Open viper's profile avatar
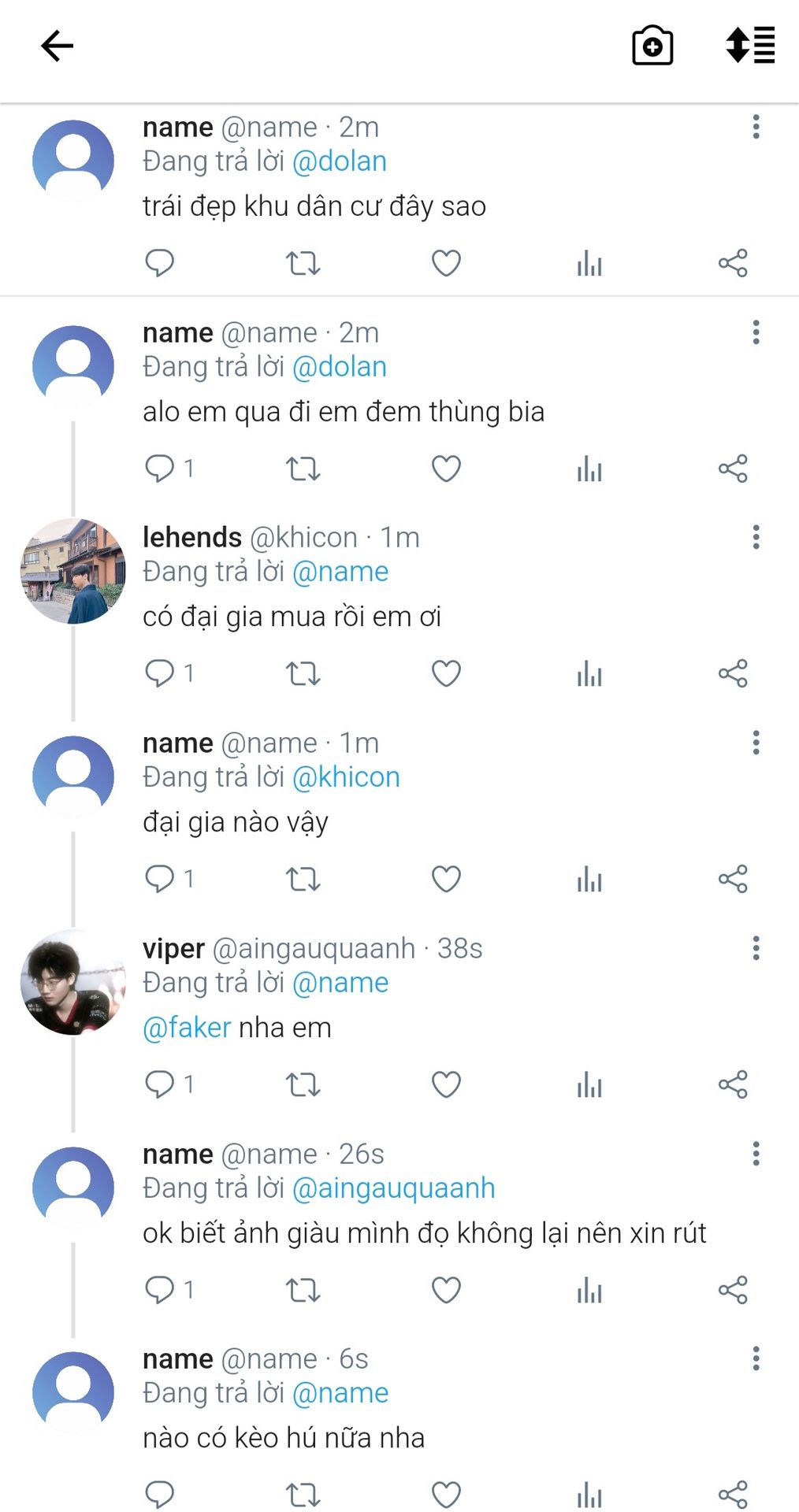The height and width of the screenshot is (1512, 799). click(72, 982)
